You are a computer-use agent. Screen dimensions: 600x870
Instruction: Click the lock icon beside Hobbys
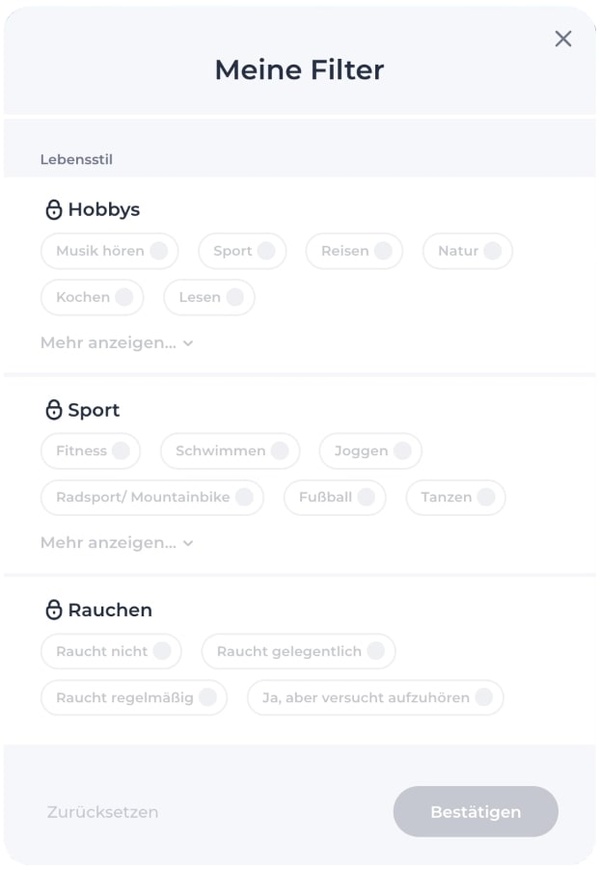coord(54,210)
